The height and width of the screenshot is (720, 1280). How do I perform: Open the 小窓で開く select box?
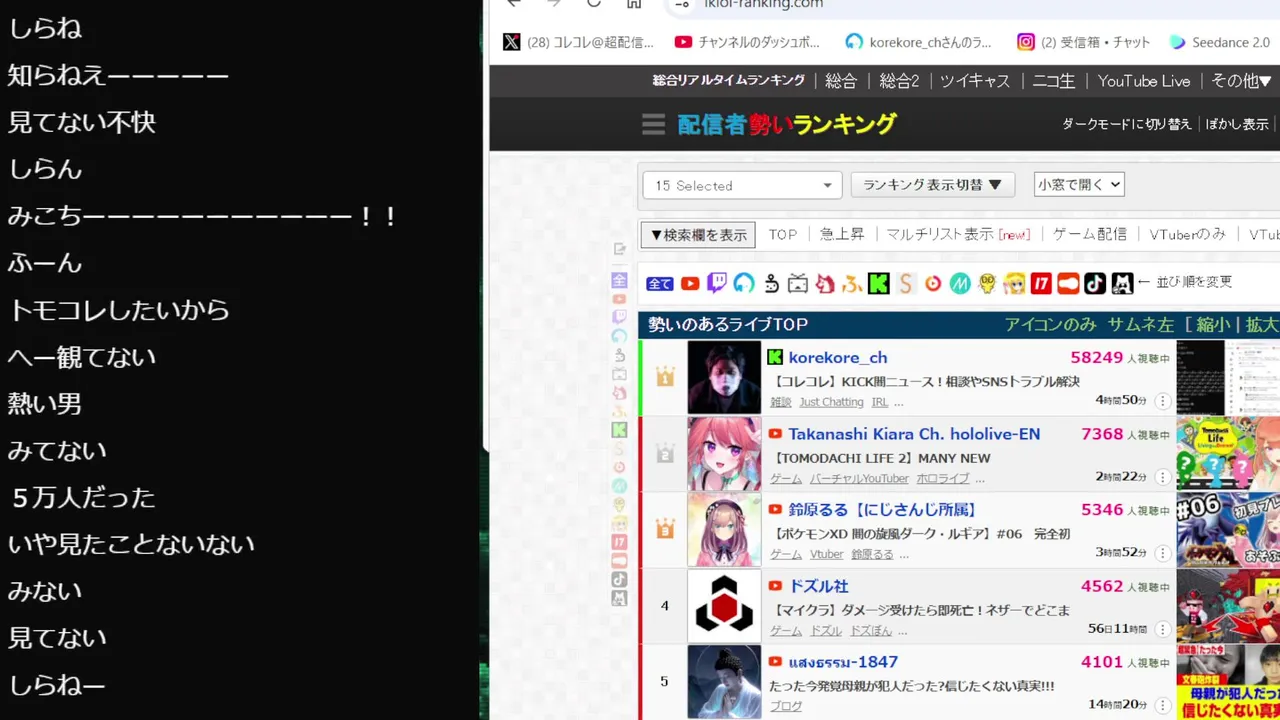(x=1079, y=184)
